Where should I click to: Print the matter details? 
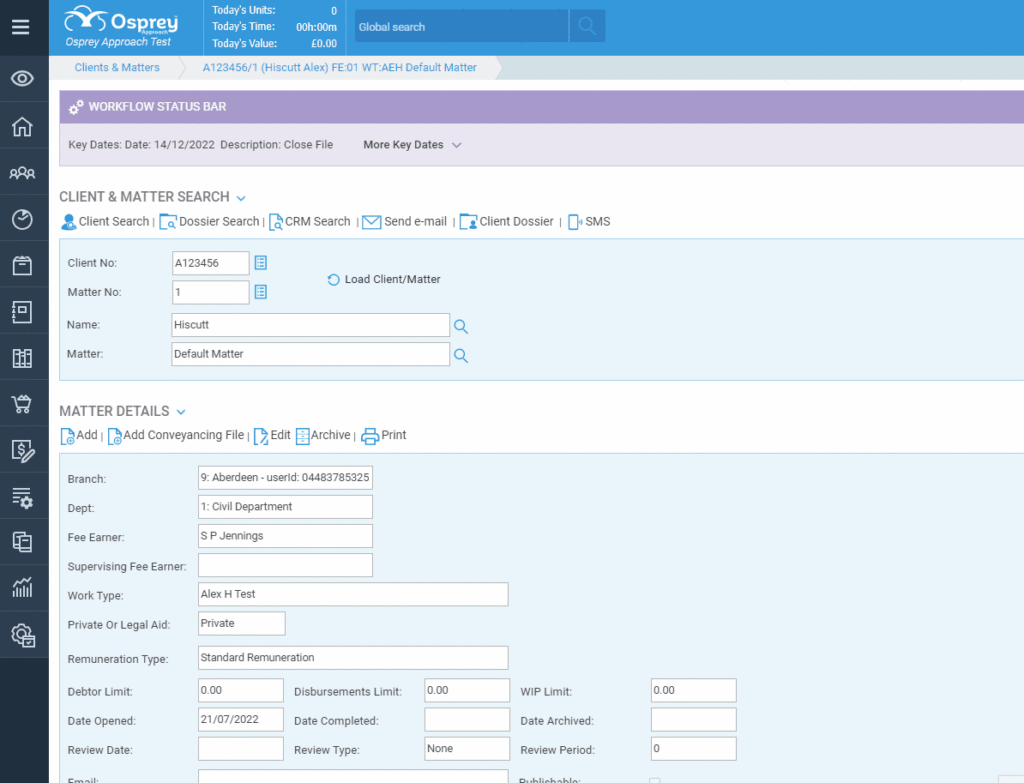coord(384,436)
